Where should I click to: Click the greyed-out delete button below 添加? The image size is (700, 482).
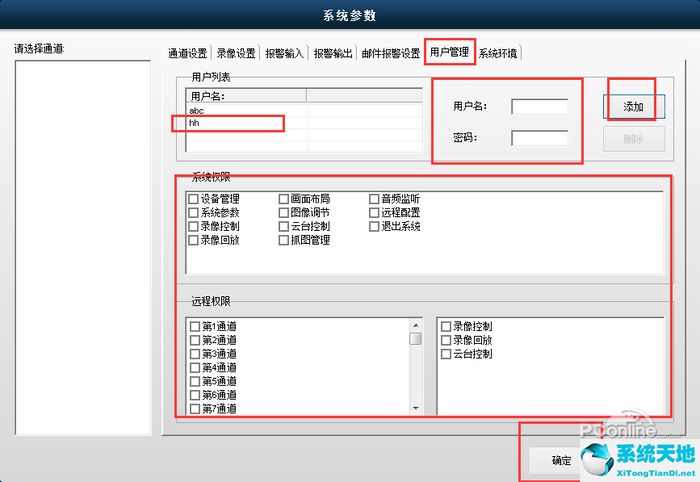click(x=633, y=139)
